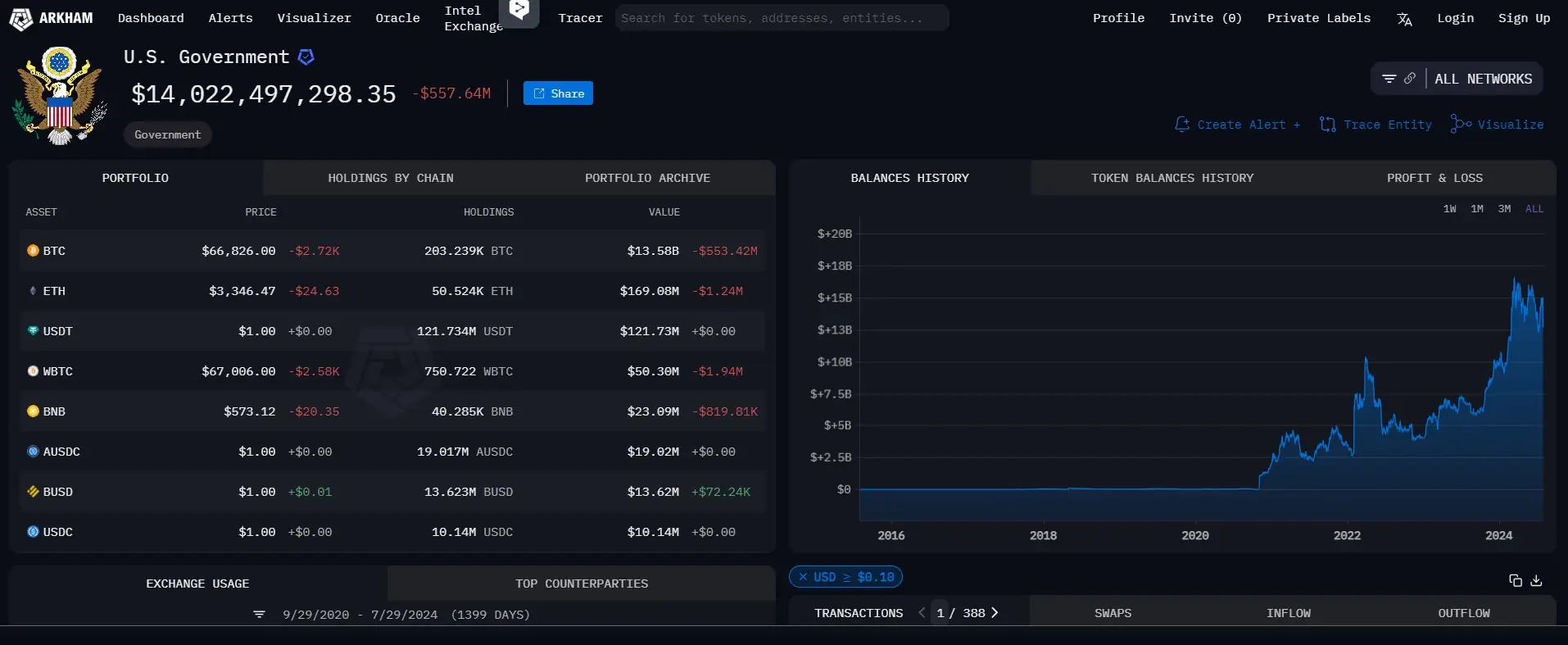Switch to the PORTFOLIO tab

(x=135, y=178)
